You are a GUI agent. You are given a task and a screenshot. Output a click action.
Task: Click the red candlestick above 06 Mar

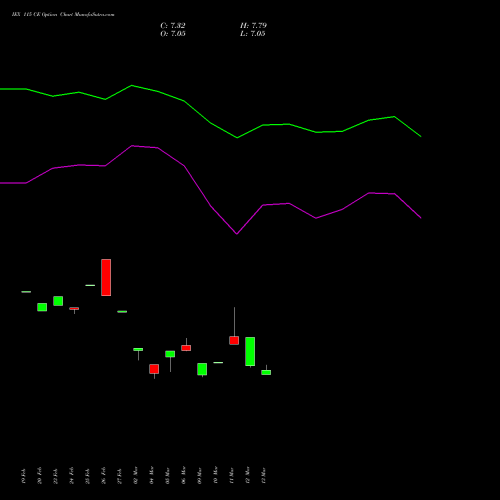point(186,348)
